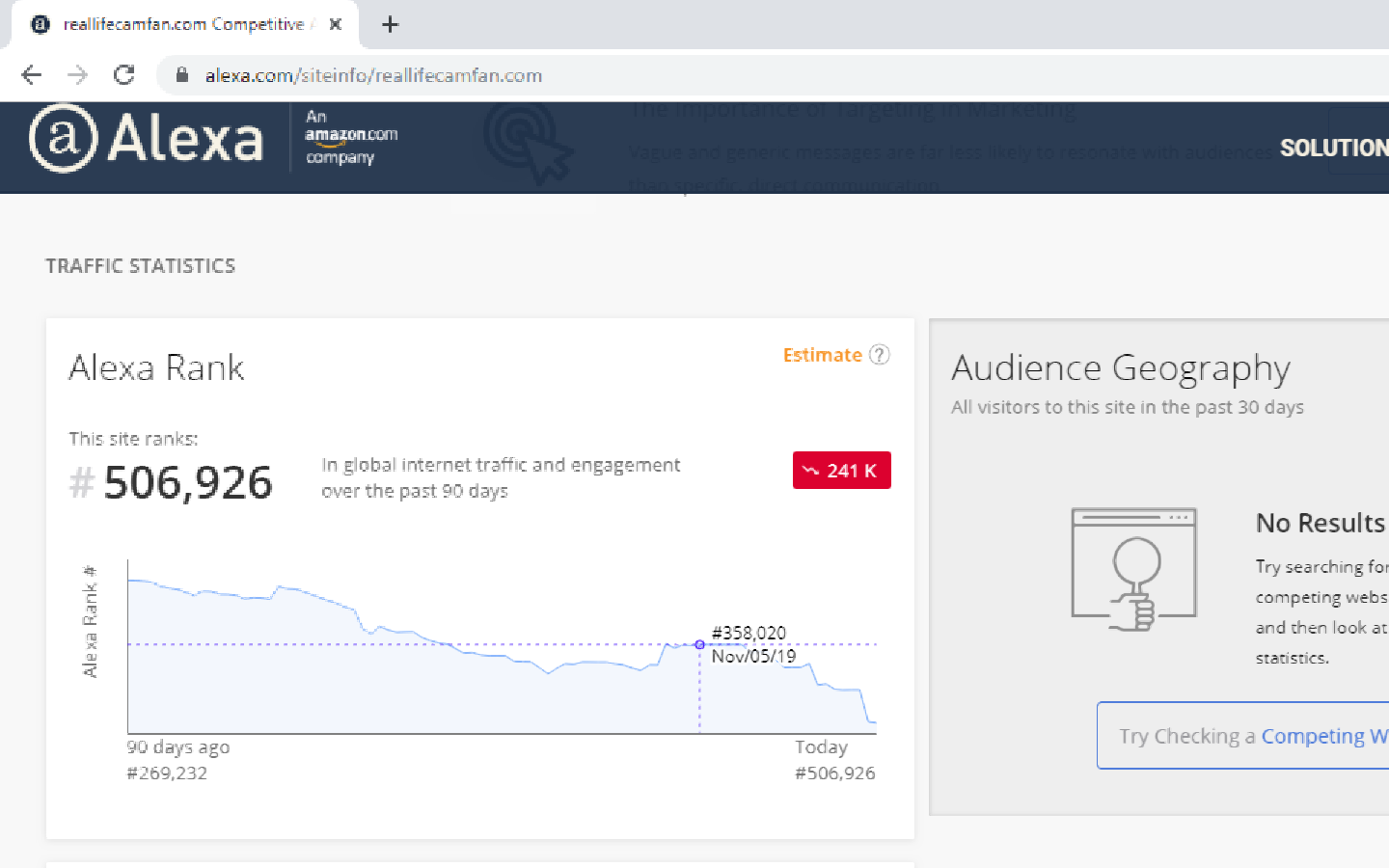The image size is (1389, 868).
Task: Click the Importance of Targeting in Marketing headline
Action: [x=854, y=110]
